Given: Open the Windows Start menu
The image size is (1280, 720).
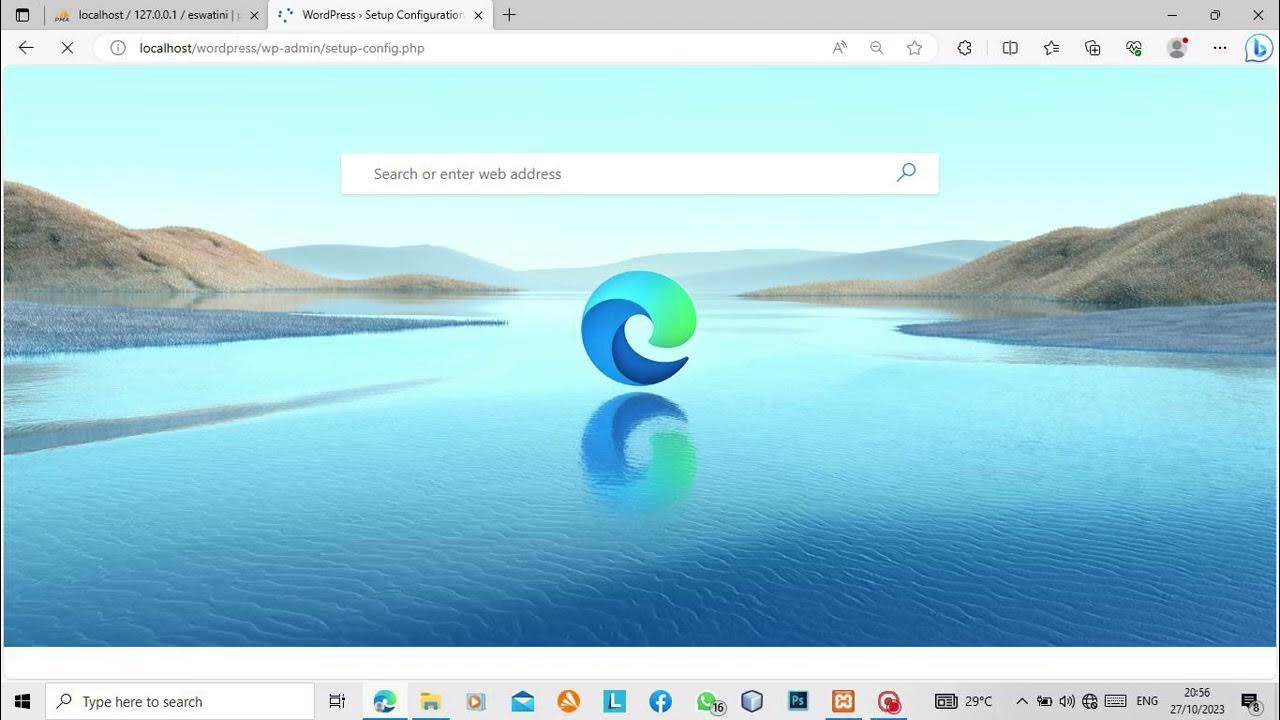Looking at the screenshot, I should pos(22,702).
